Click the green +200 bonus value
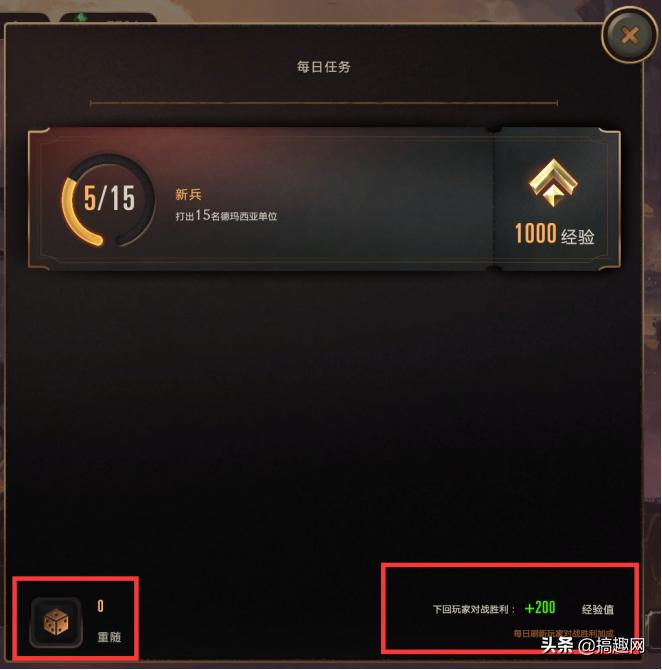This screenshot has height=670, width=662. click(x=540, y=608)
